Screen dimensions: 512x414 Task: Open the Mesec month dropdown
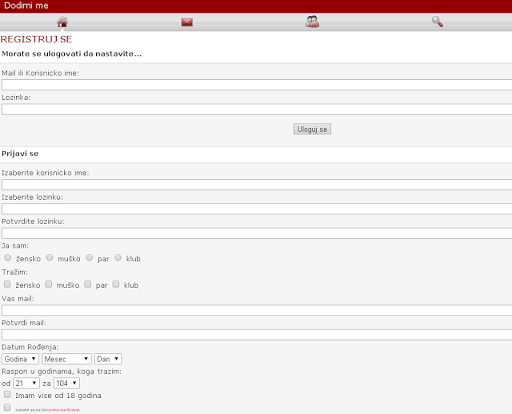click(67, 359)
